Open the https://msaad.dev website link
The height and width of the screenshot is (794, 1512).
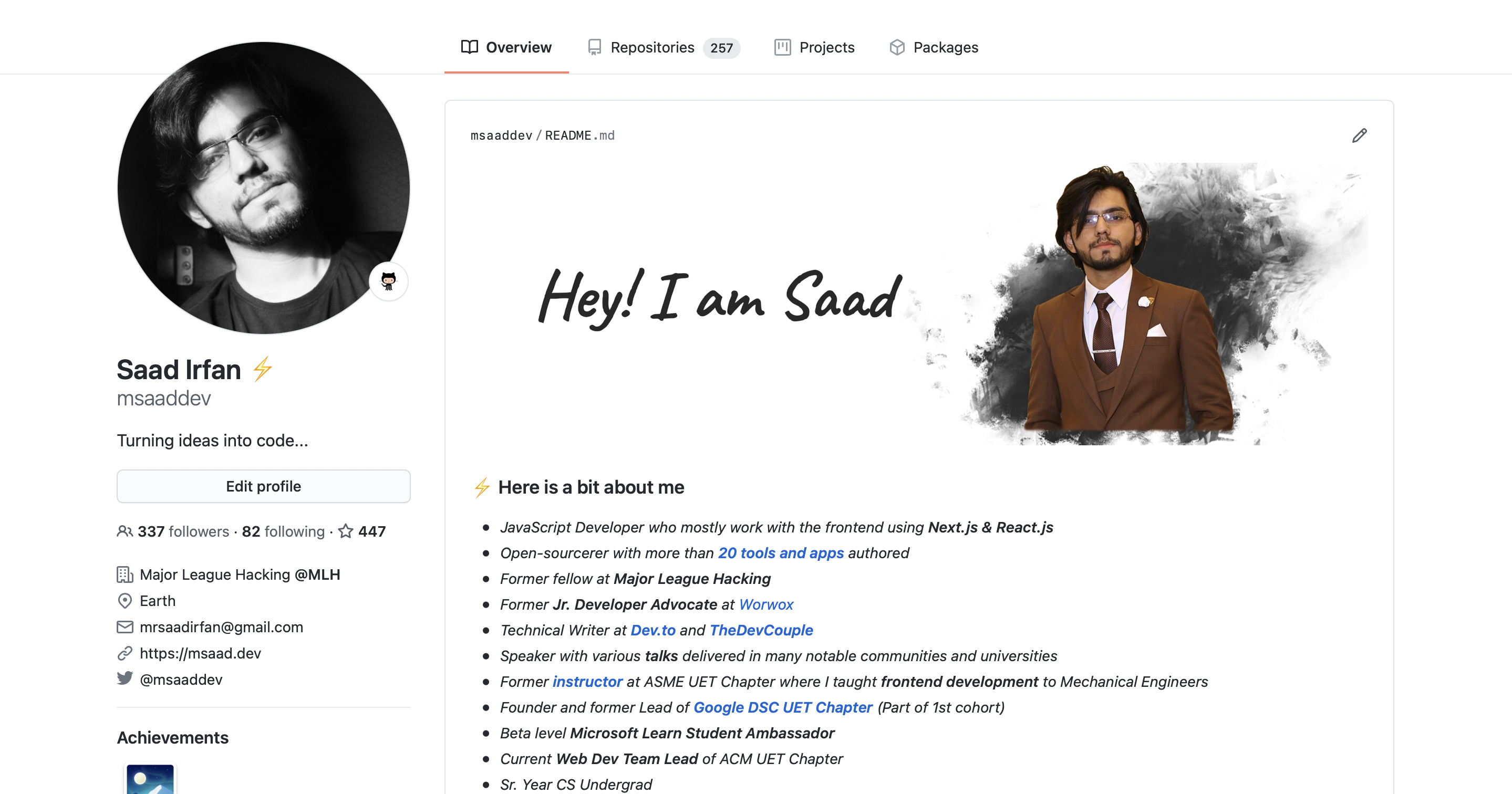[200, 653]
